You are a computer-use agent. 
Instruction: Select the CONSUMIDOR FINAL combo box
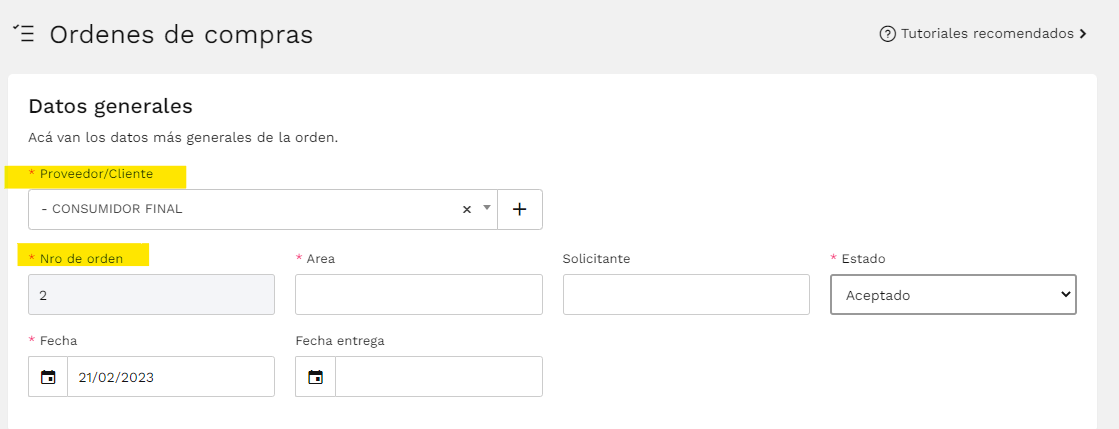[x=263, y=209]
